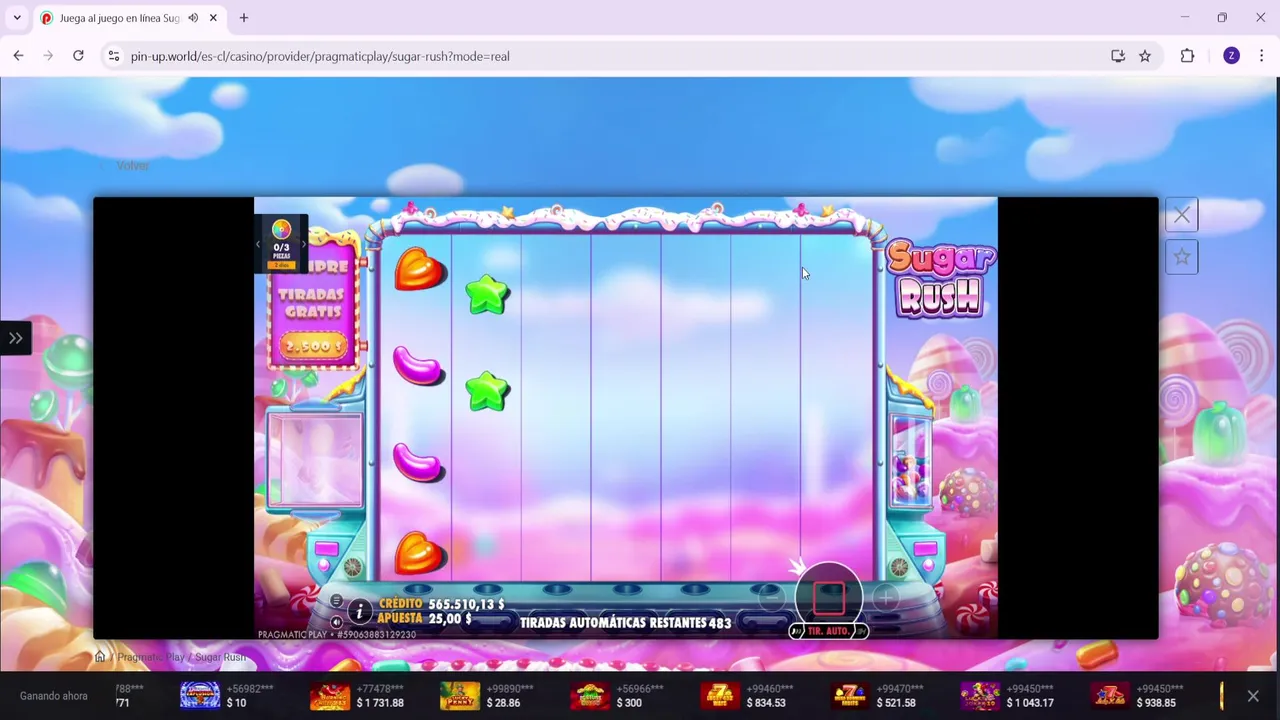Bookmark this page with star icon
Image resolution: width=1280 pixels, height=720 pixels.
click(1145, 56)
